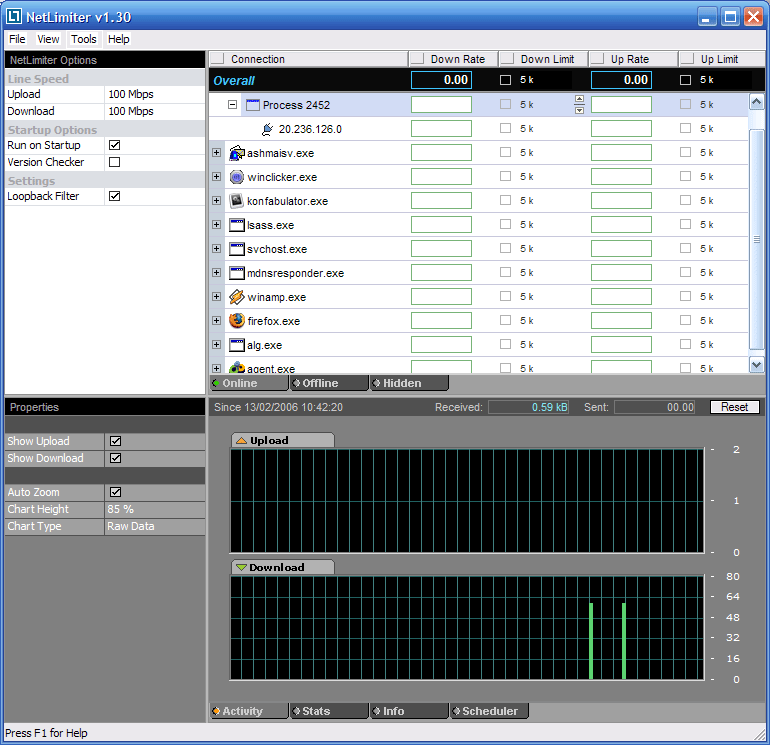Expand the lsass.exe tree node
The width and height of the screenshot is (770, 745).
217,224
